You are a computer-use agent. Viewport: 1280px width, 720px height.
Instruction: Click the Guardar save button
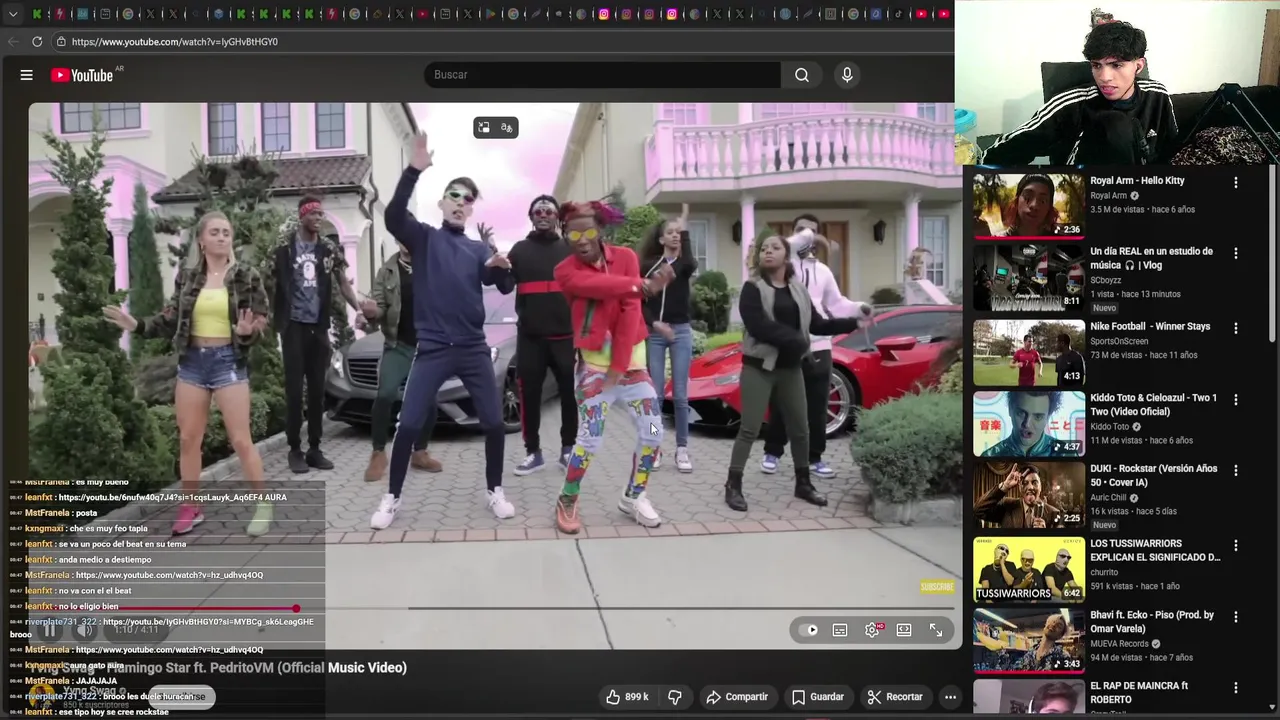(x=818, y=697)
